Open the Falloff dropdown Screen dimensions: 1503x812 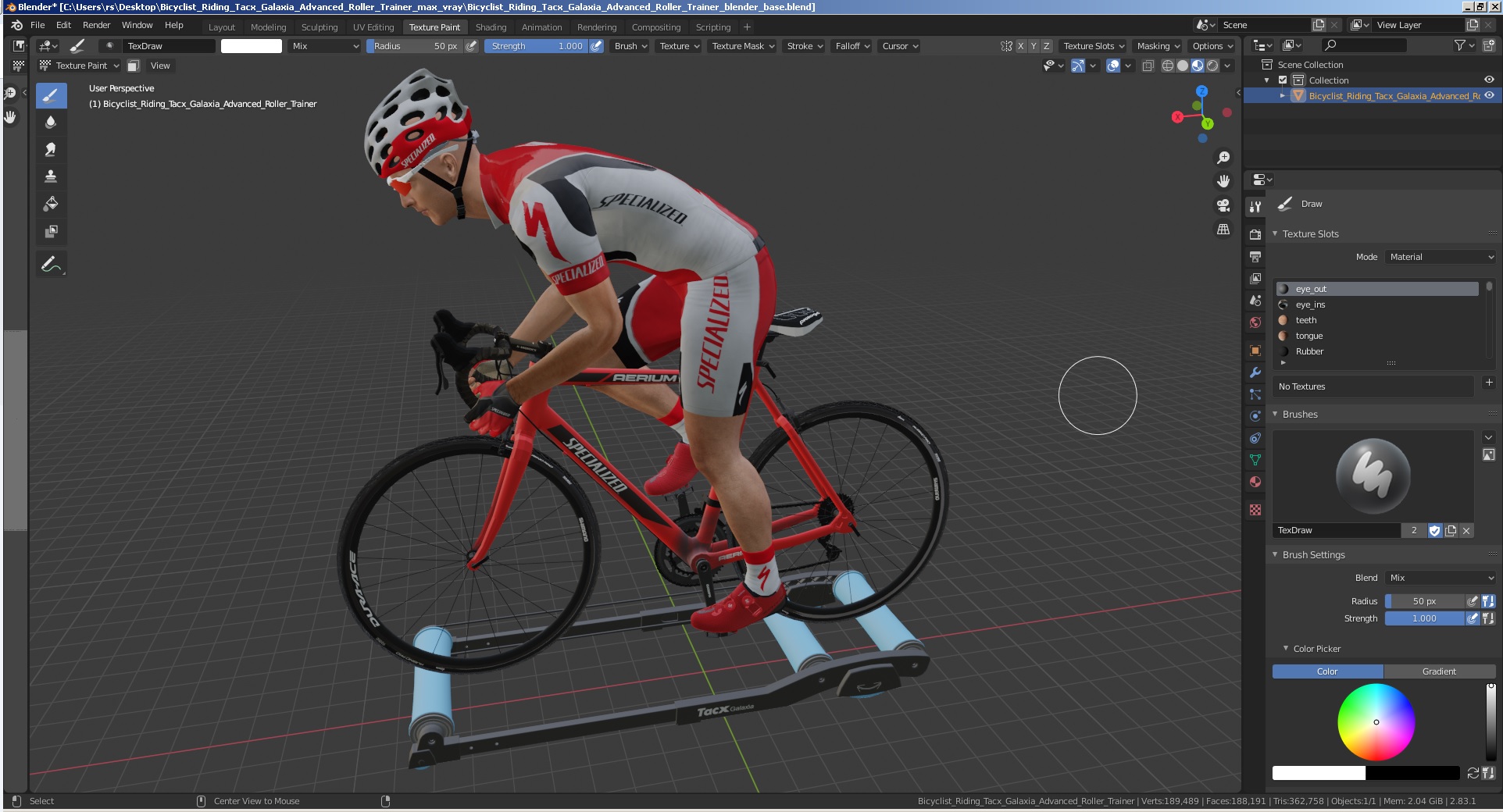tap(852, 46)
